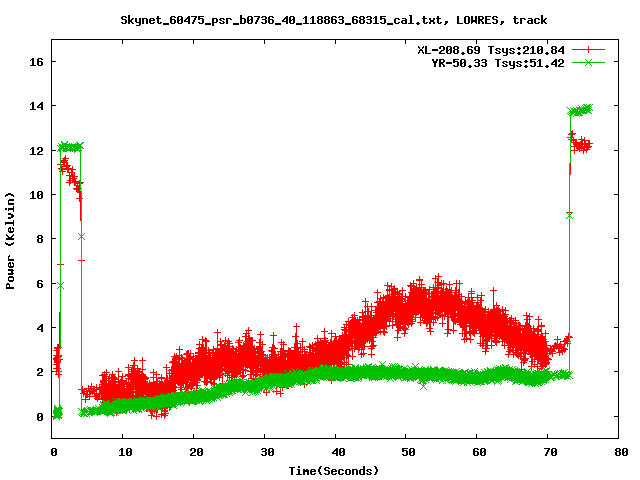Click y-axis tick label 6
Screen dimensions: 640x480
coord(40,284)
